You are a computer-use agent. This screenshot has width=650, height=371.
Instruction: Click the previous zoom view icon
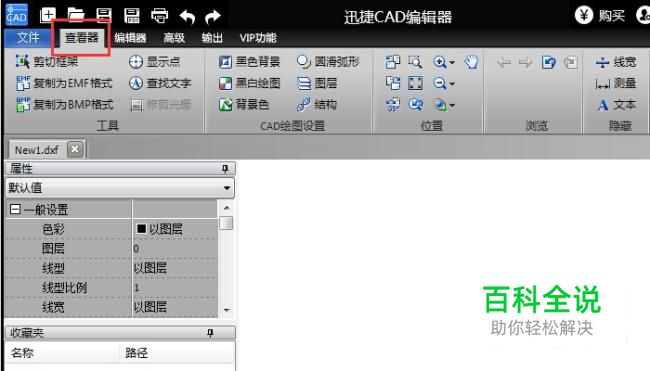pyautogui.click(x=415, y=104)
